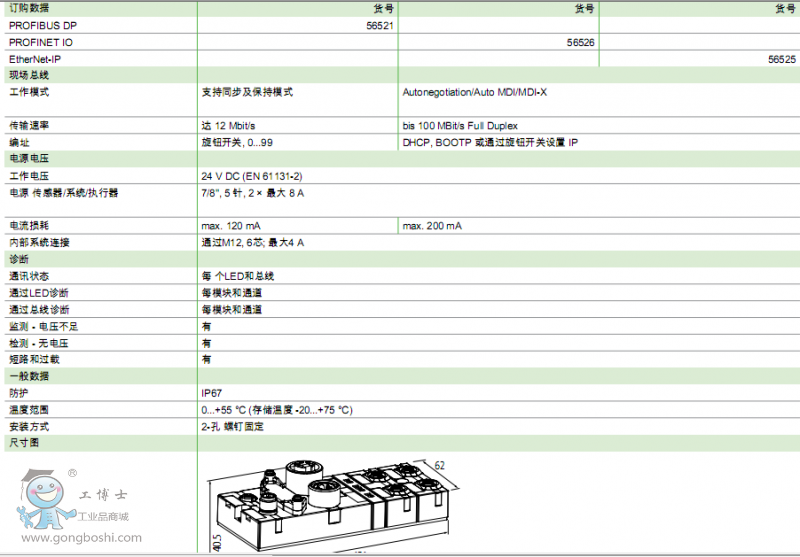Select the EtherNet-IP row label

click(35, 59)
